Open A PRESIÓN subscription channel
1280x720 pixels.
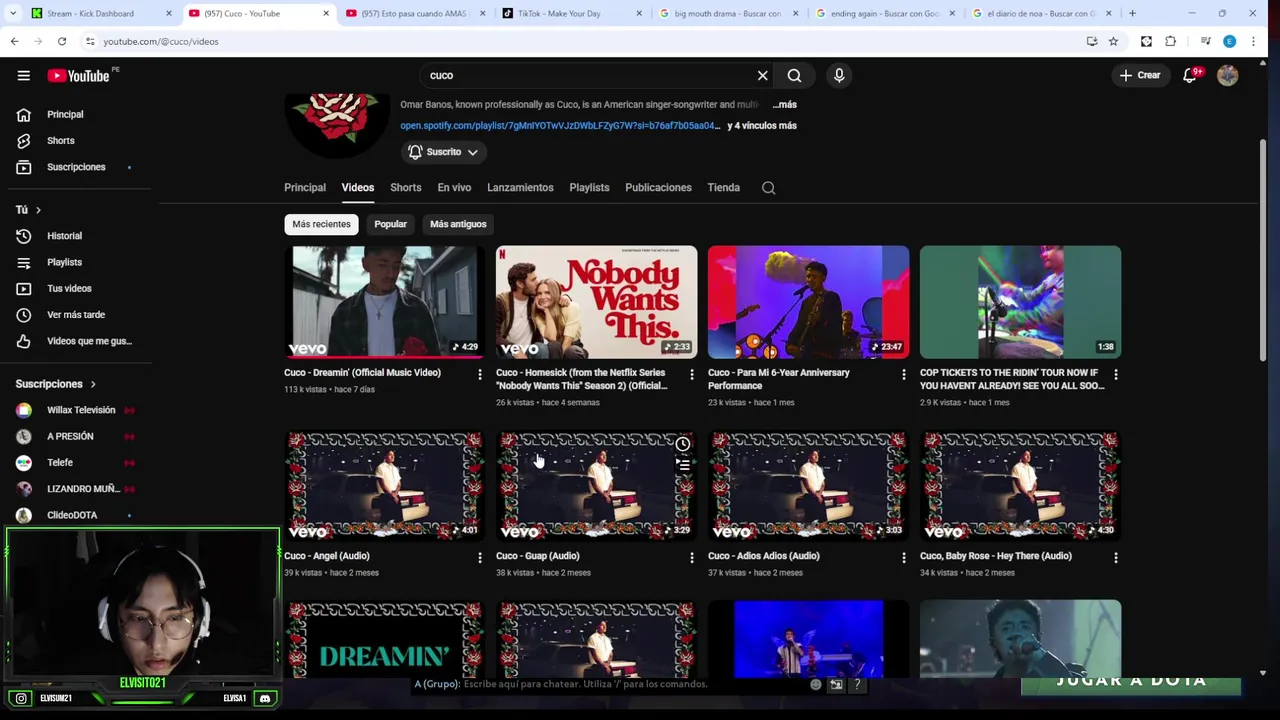click(70, 436)
